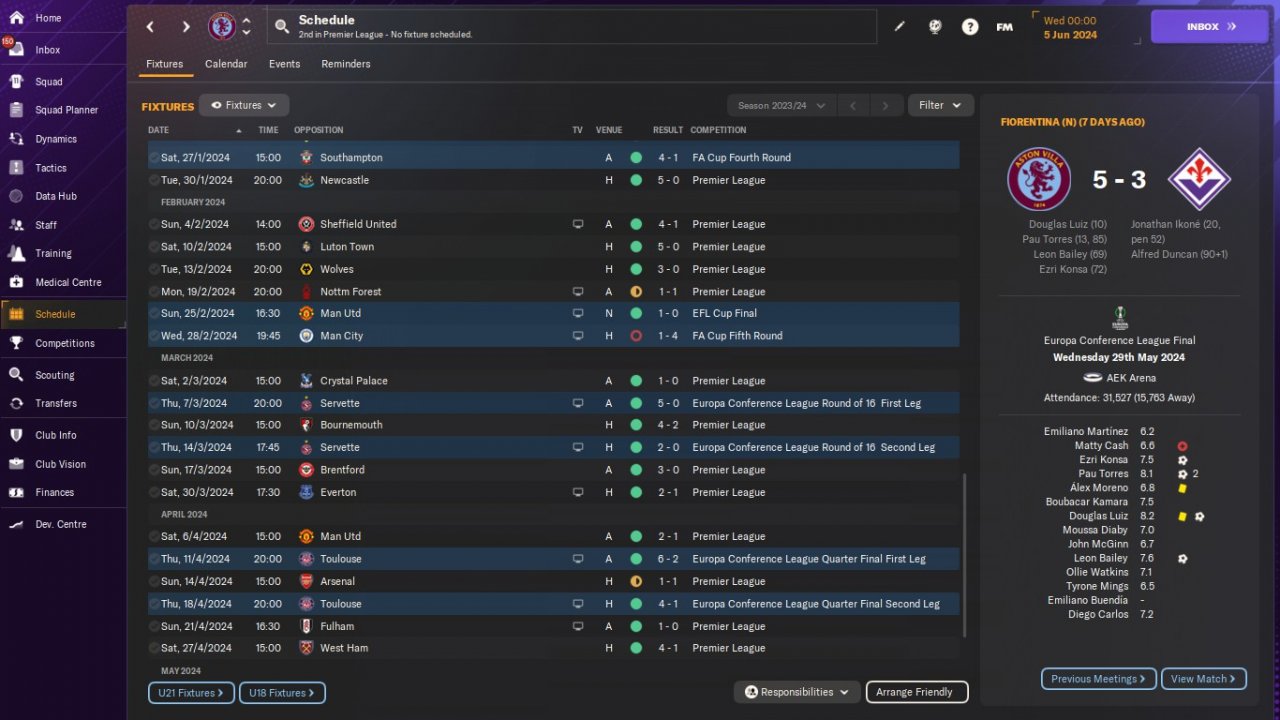The image size is (1280, 720).
Task: Click the down chevron beside the club badge
Action: [x=247, y=33]
